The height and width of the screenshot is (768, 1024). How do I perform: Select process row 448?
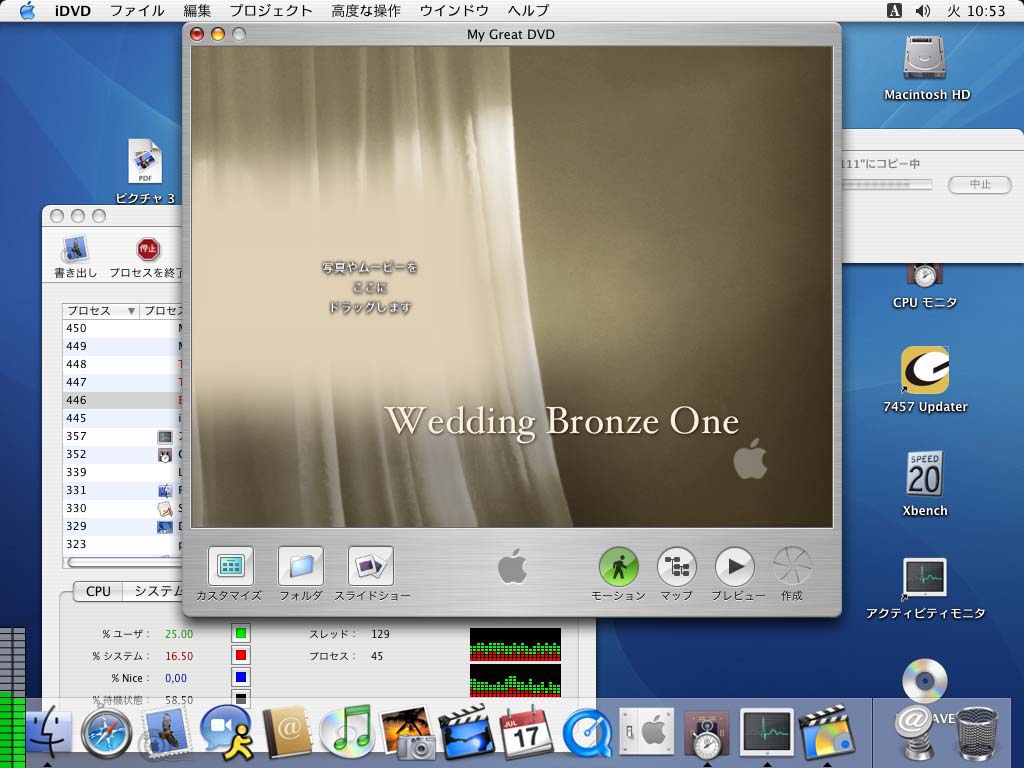point(122,364)
